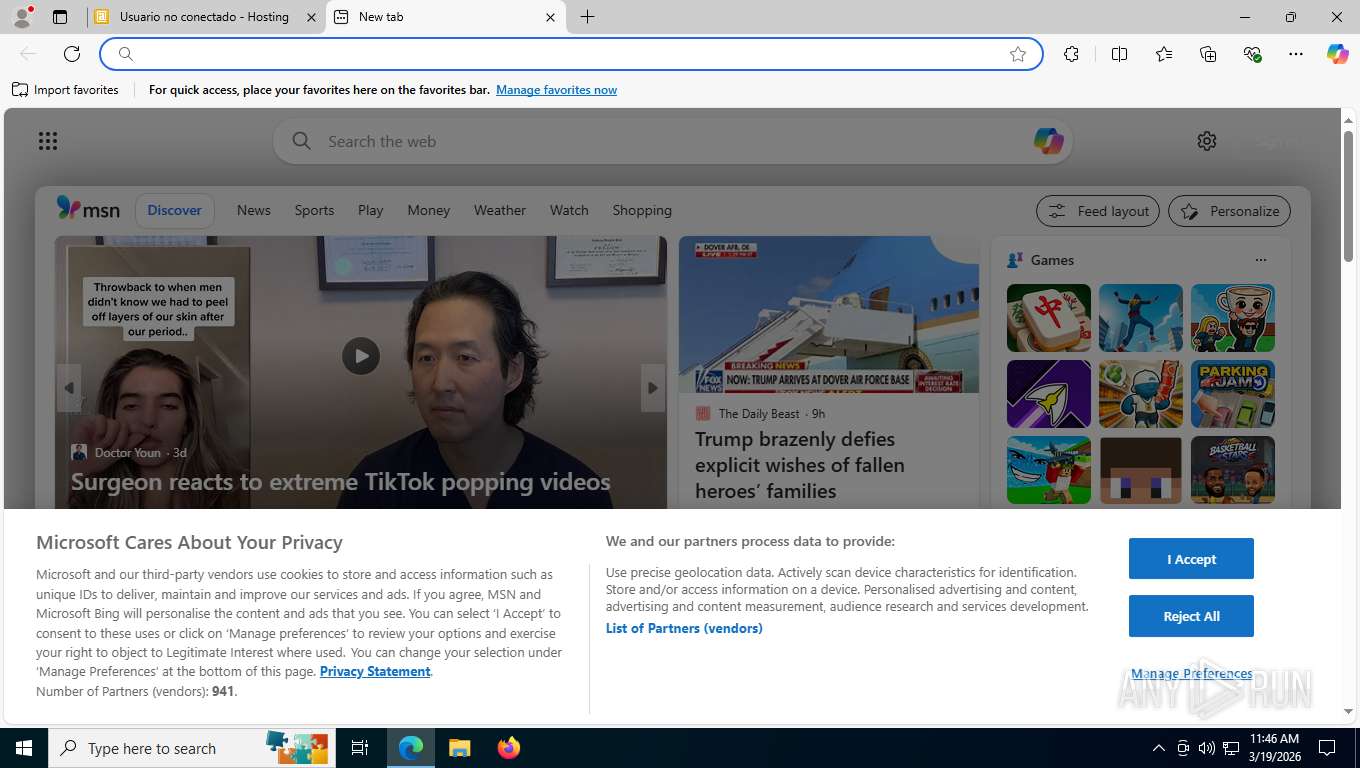1360x768 pixels.
Task: Open the Mahjong game tile
Action: click(1049, 318)
